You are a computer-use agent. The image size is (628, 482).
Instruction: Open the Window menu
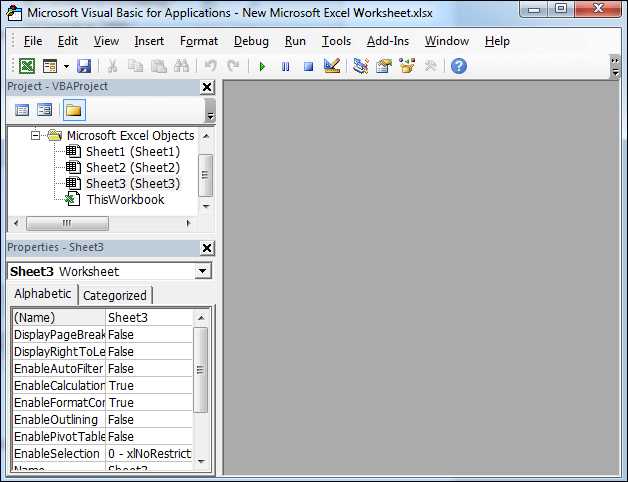pos(447,41)
